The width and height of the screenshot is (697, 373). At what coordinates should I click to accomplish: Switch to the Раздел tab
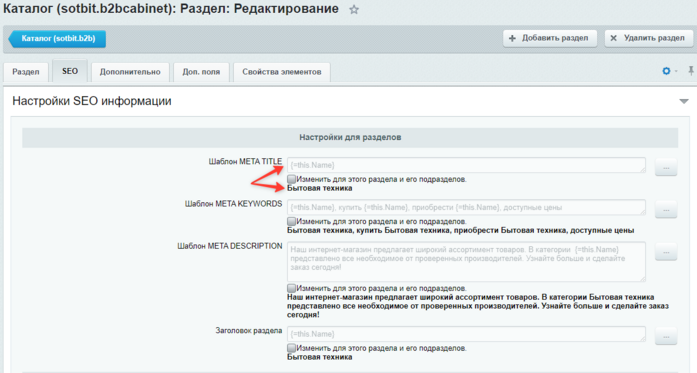pyautogui.click(x=26, y=72)
